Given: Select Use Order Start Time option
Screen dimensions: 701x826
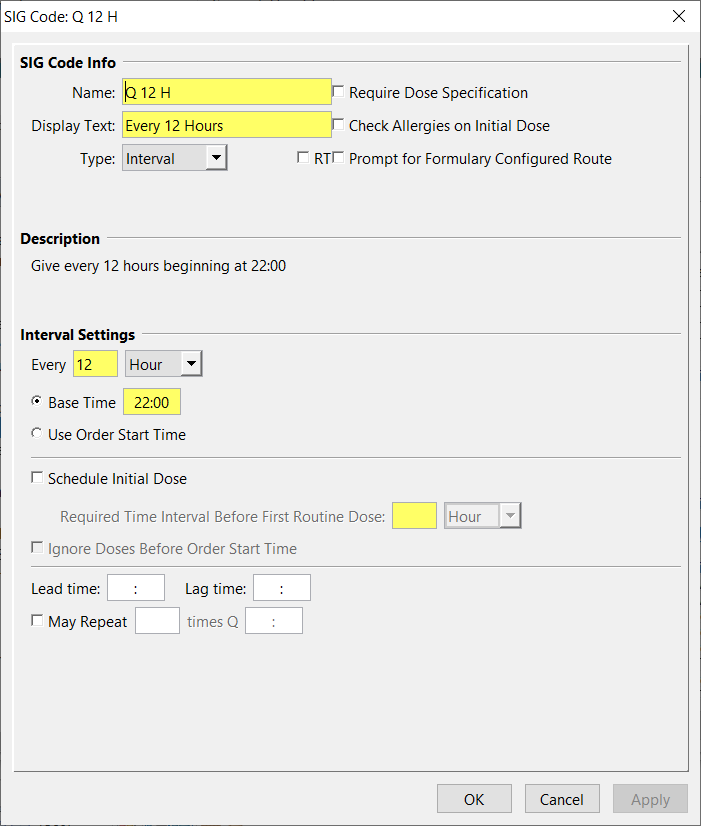Looking at the screenshot, I should click(37, 434).
